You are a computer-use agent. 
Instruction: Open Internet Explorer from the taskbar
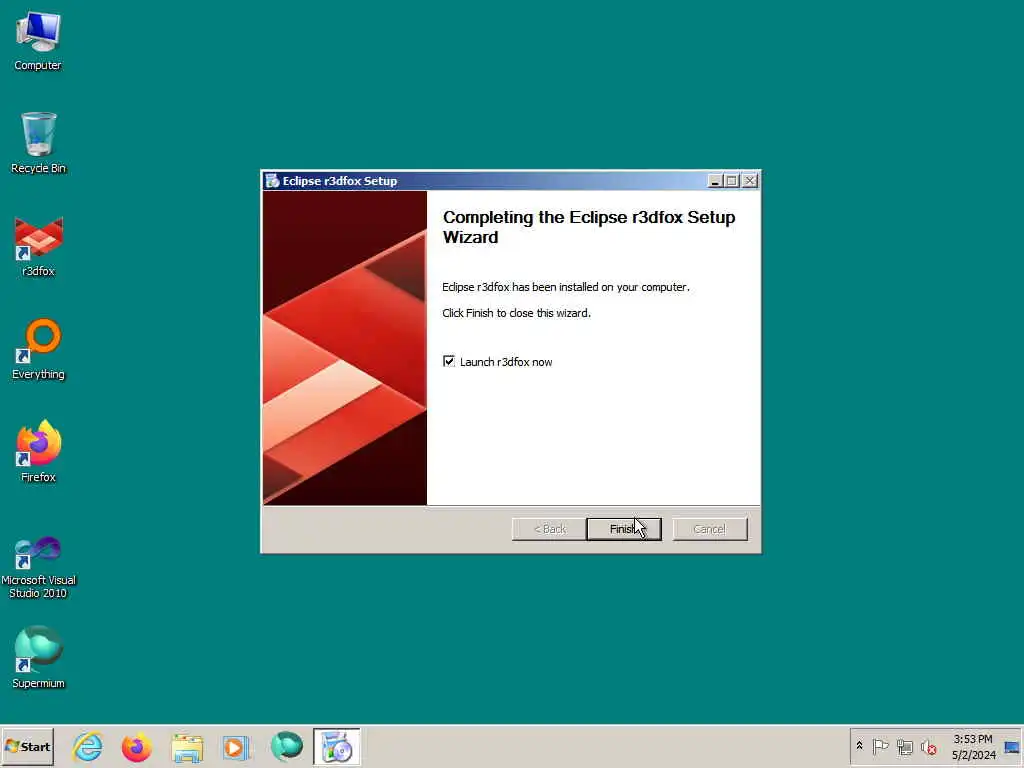88,746
